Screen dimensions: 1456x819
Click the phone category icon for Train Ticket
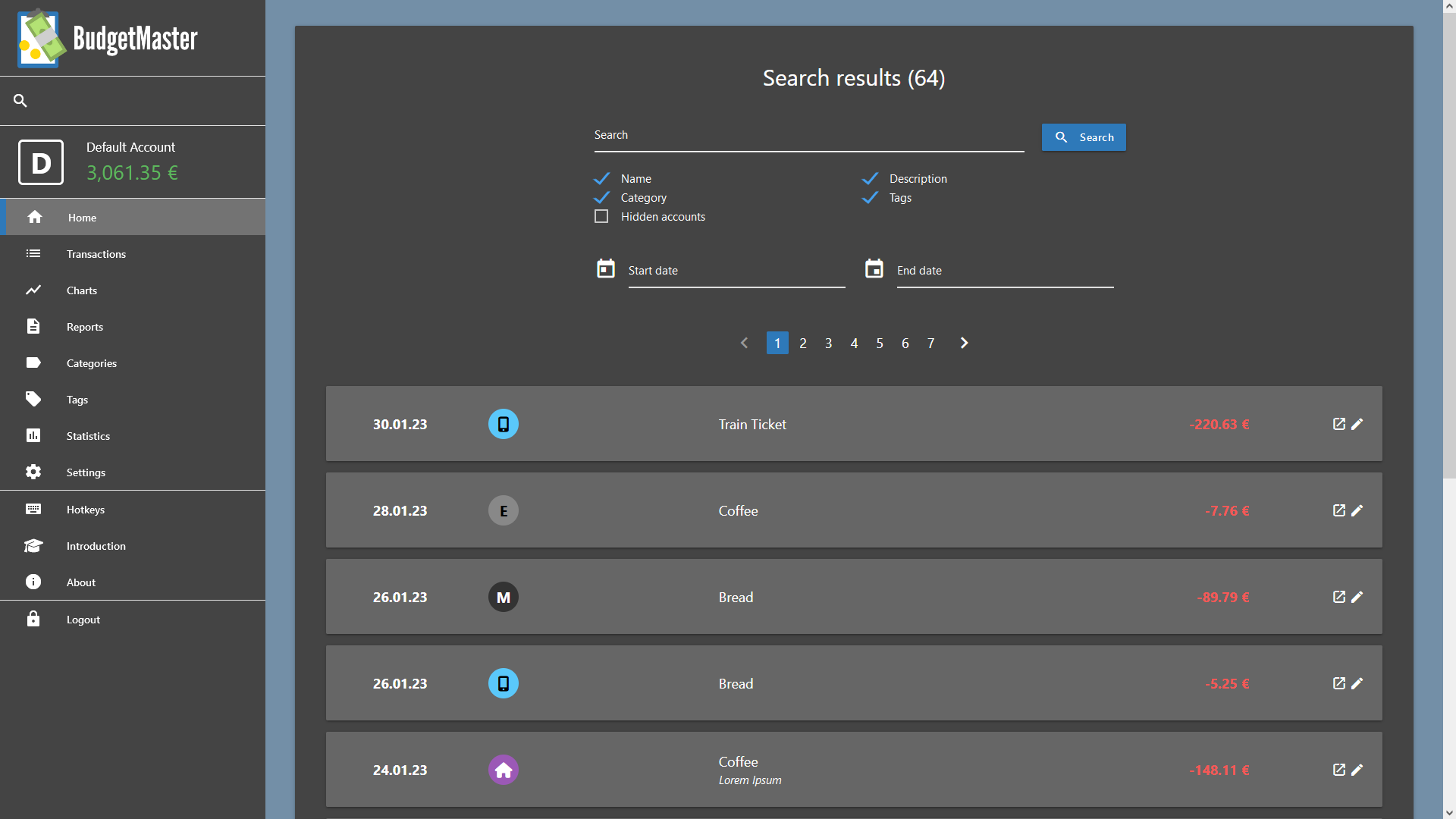click(504, 424)
